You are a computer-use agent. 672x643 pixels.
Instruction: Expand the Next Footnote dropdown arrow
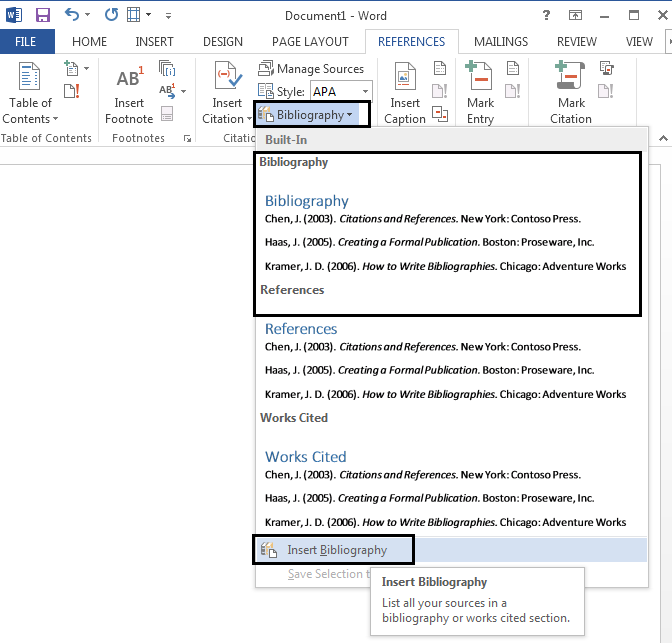(x=183, y=91)
